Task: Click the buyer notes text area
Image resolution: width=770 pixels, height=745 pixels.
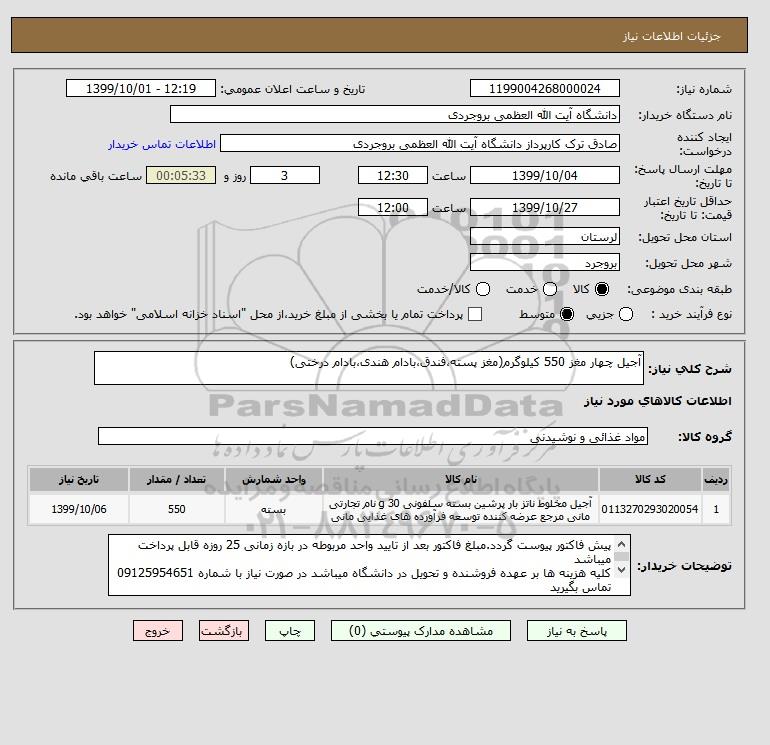Action: pos(369,565)
